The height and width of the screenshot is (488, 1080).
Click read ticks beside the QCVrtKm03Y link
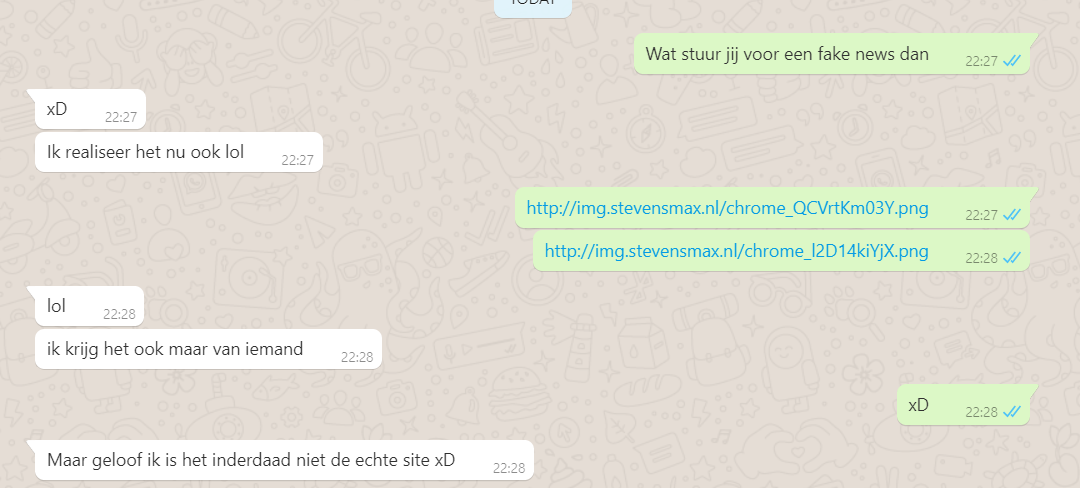click(1012, 215)
